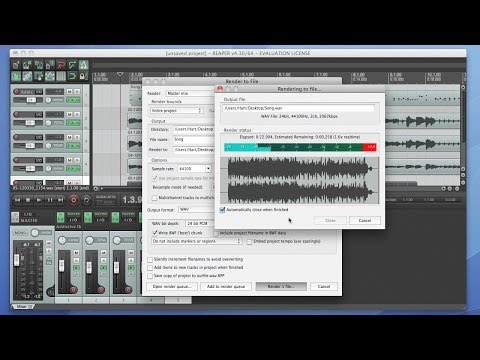Click Cancel in the Rendering to file dialog

point(365,220)
